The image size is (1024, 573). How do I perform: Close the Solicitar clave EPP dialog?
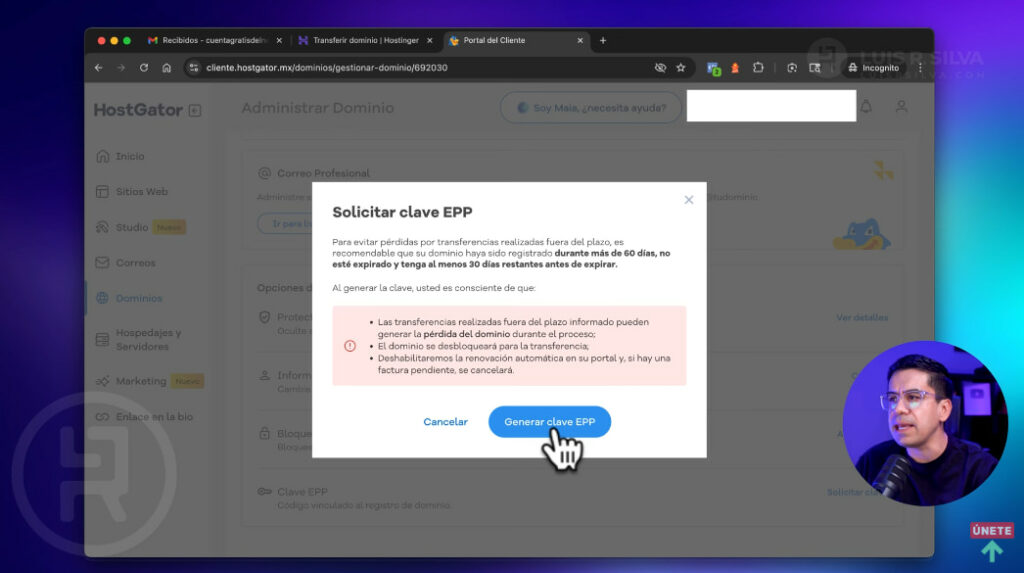click(688, 200)
